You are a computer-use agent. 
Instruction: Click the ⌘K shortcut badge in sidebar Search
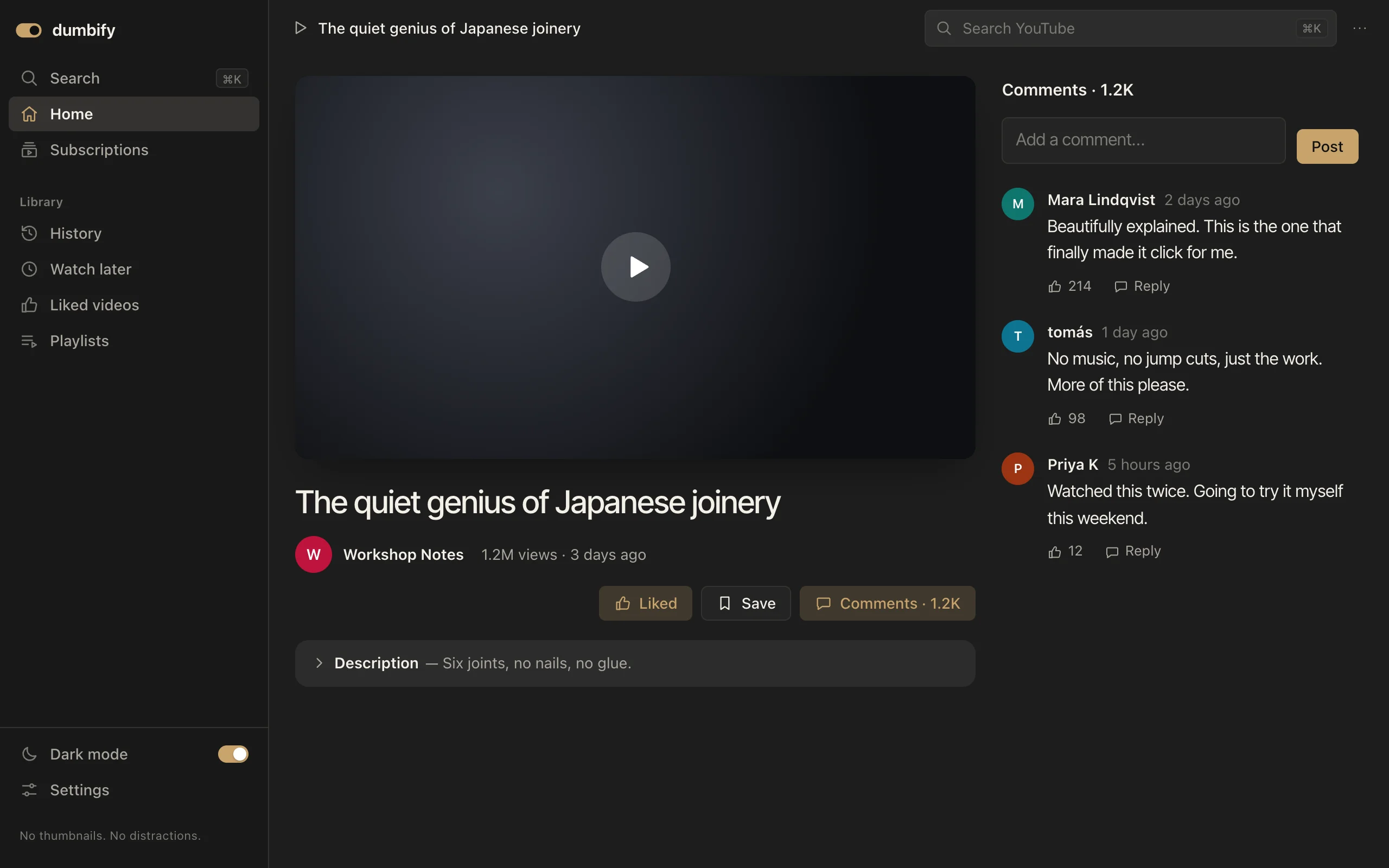tap(232, 79)
